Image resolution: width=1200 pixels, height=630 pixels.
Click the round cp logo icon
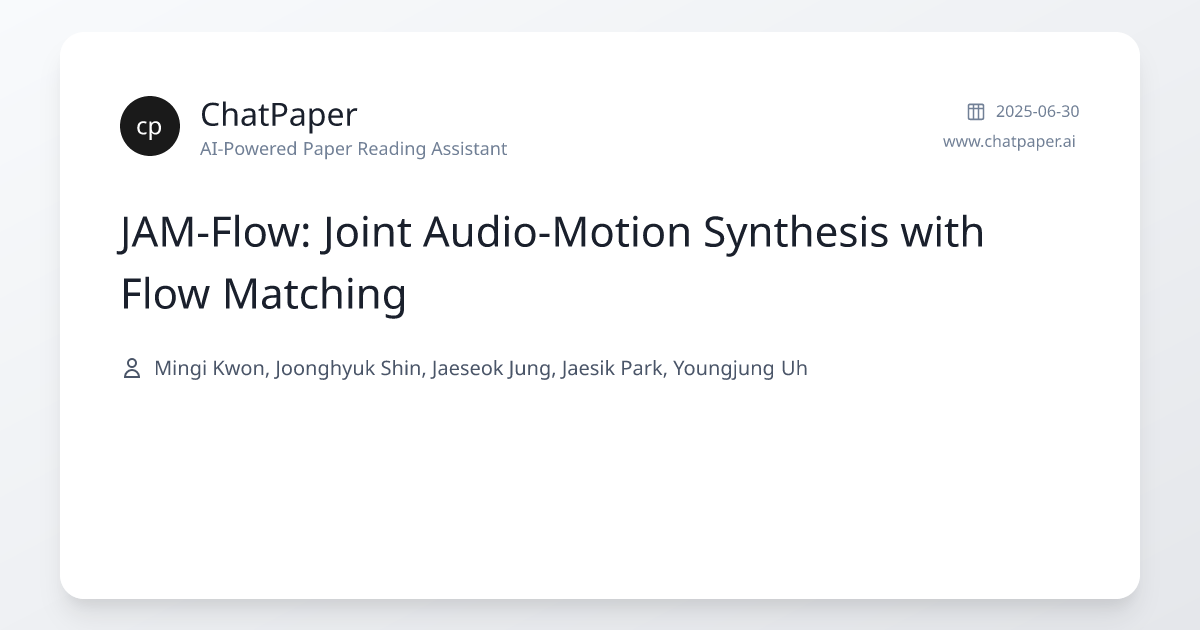pos(150,126)
